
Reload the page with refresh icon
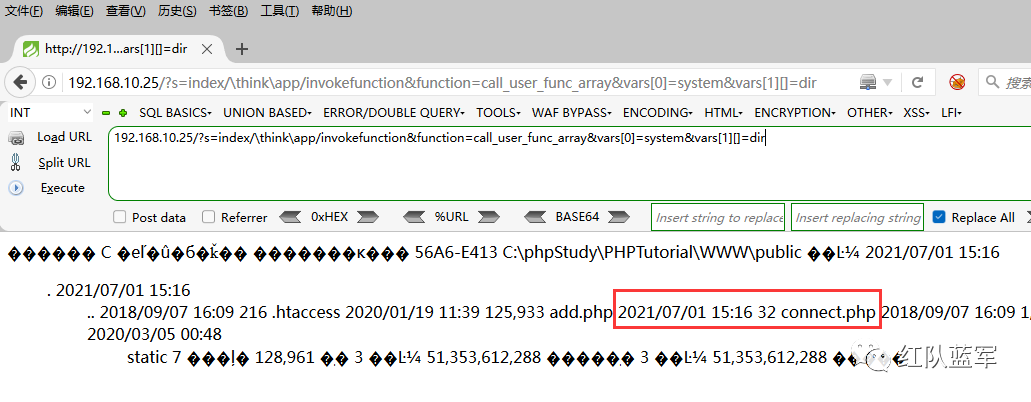point(917,82)
